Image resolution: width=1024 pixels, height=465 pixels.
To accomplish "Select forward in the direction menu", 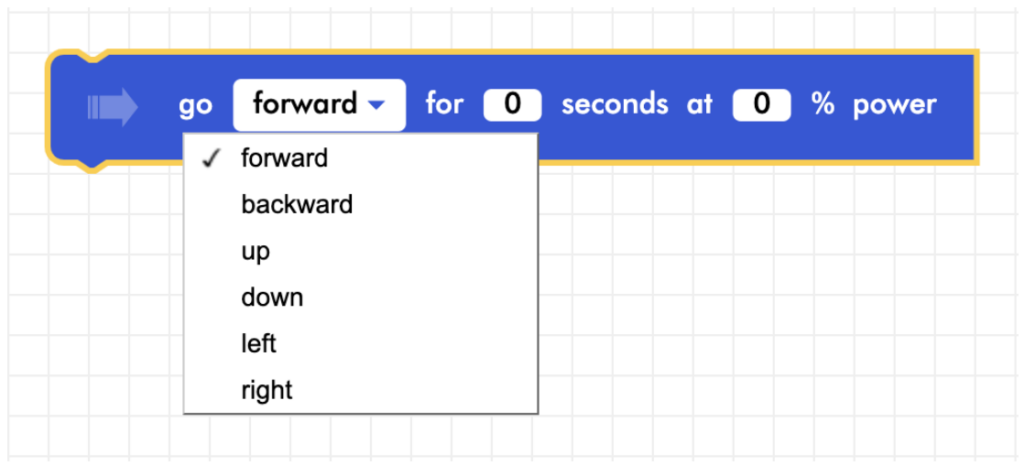I will click(284, 158).
